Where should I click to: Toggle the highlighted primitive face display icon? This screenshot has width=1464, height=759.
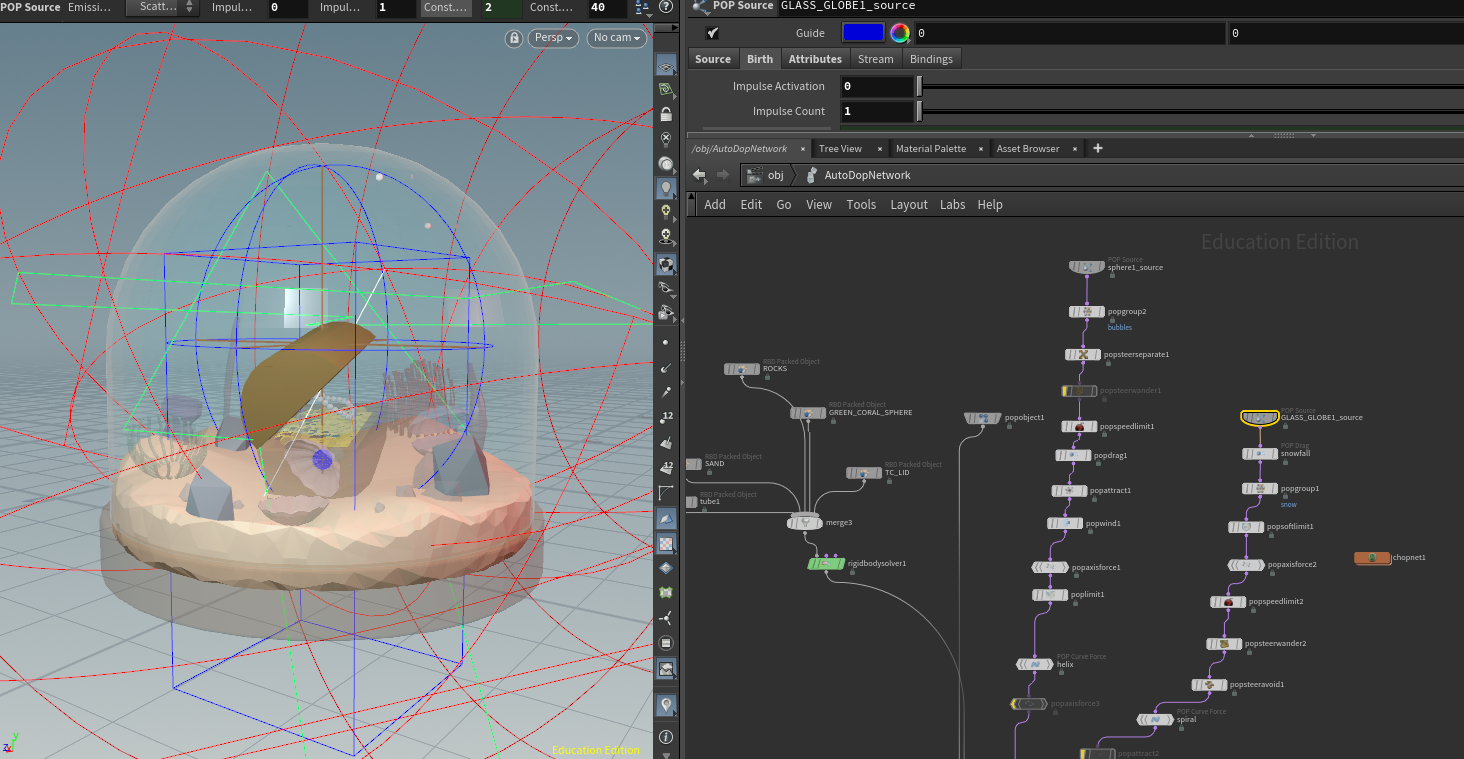pyautogui.click(x=666, y=518)
